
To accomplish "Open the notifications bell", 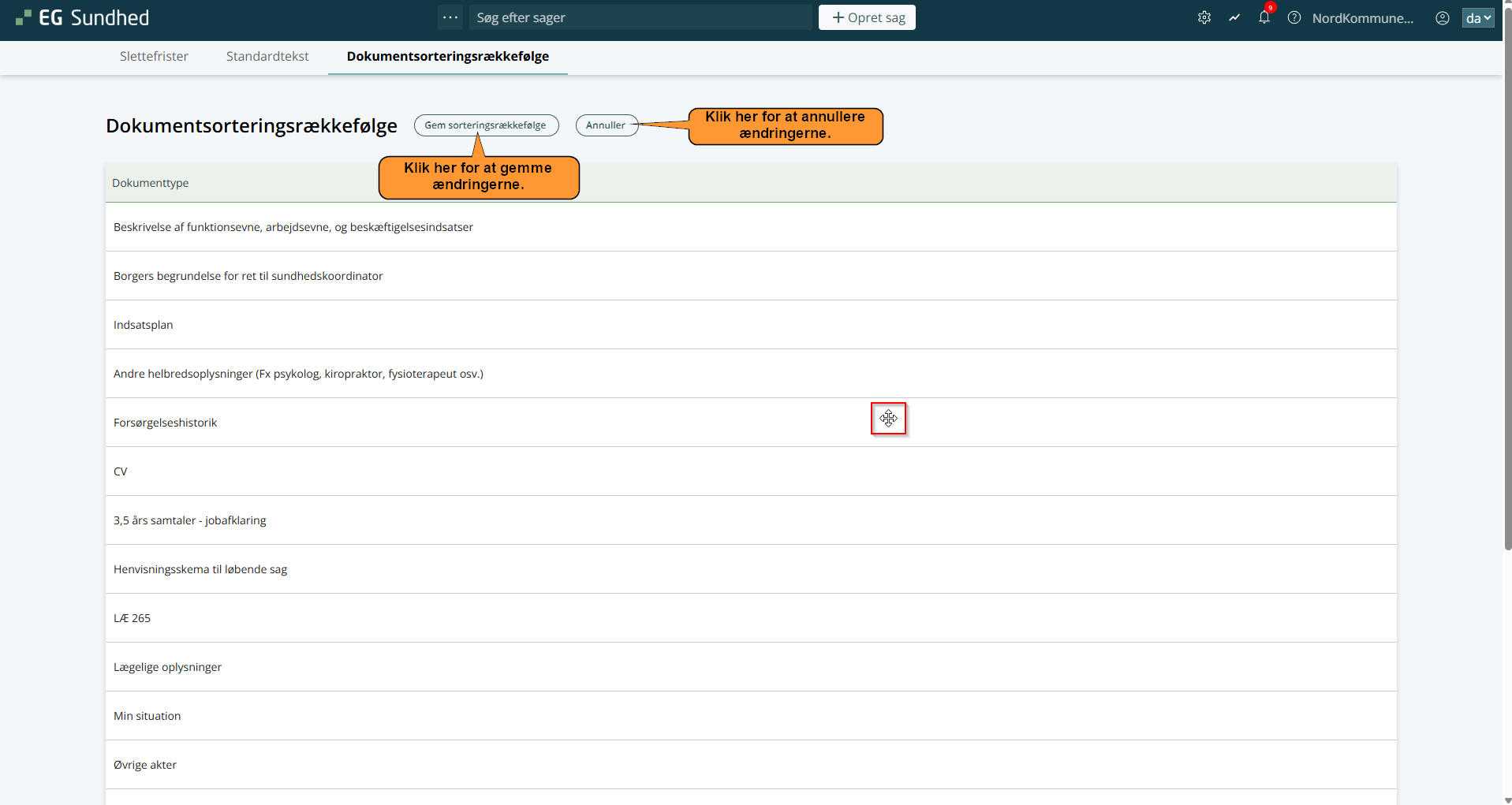I will click(x=1264, y=17).
